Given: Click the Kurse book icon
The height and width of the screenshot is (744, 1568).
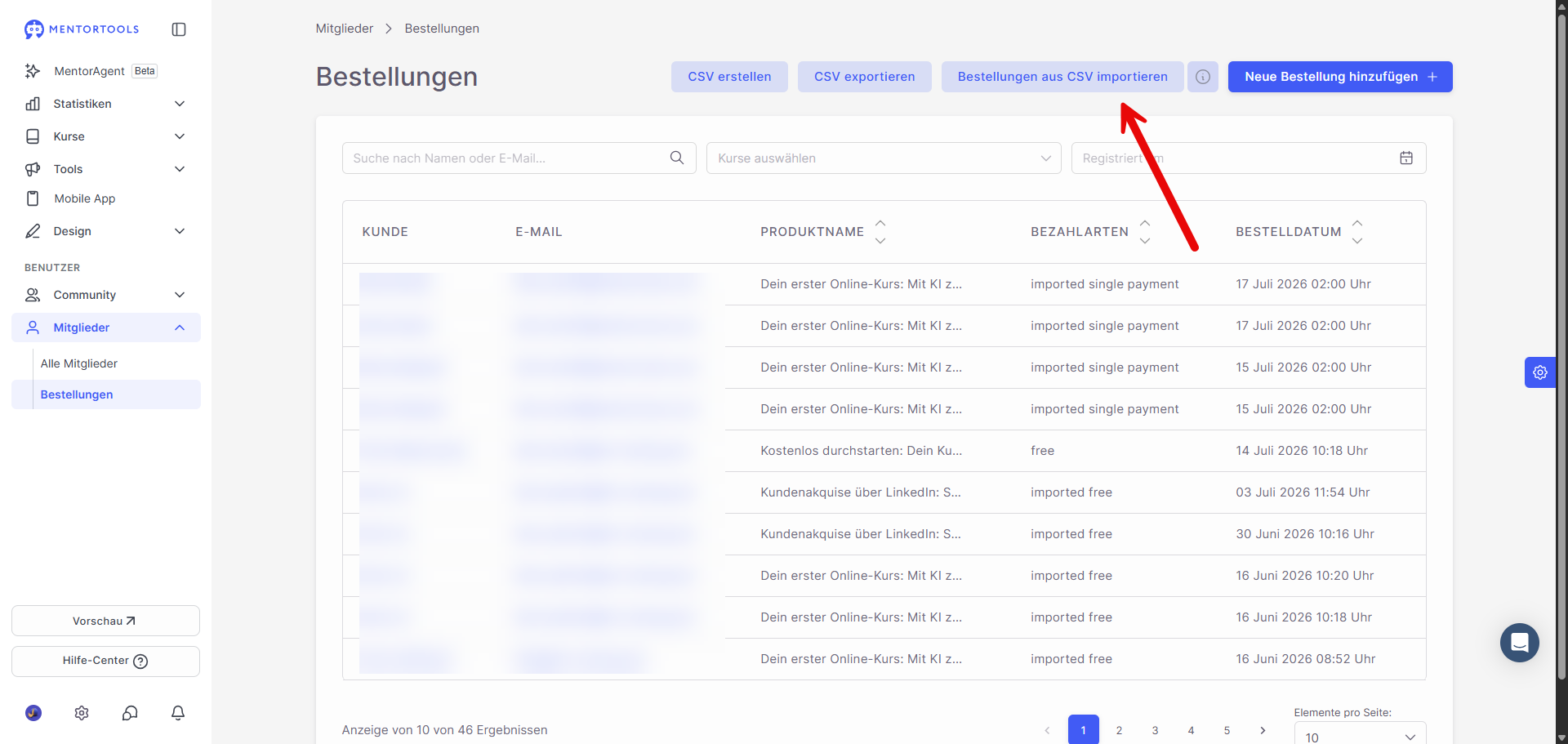Looking at the screenshot, I should tap(33, 136).
